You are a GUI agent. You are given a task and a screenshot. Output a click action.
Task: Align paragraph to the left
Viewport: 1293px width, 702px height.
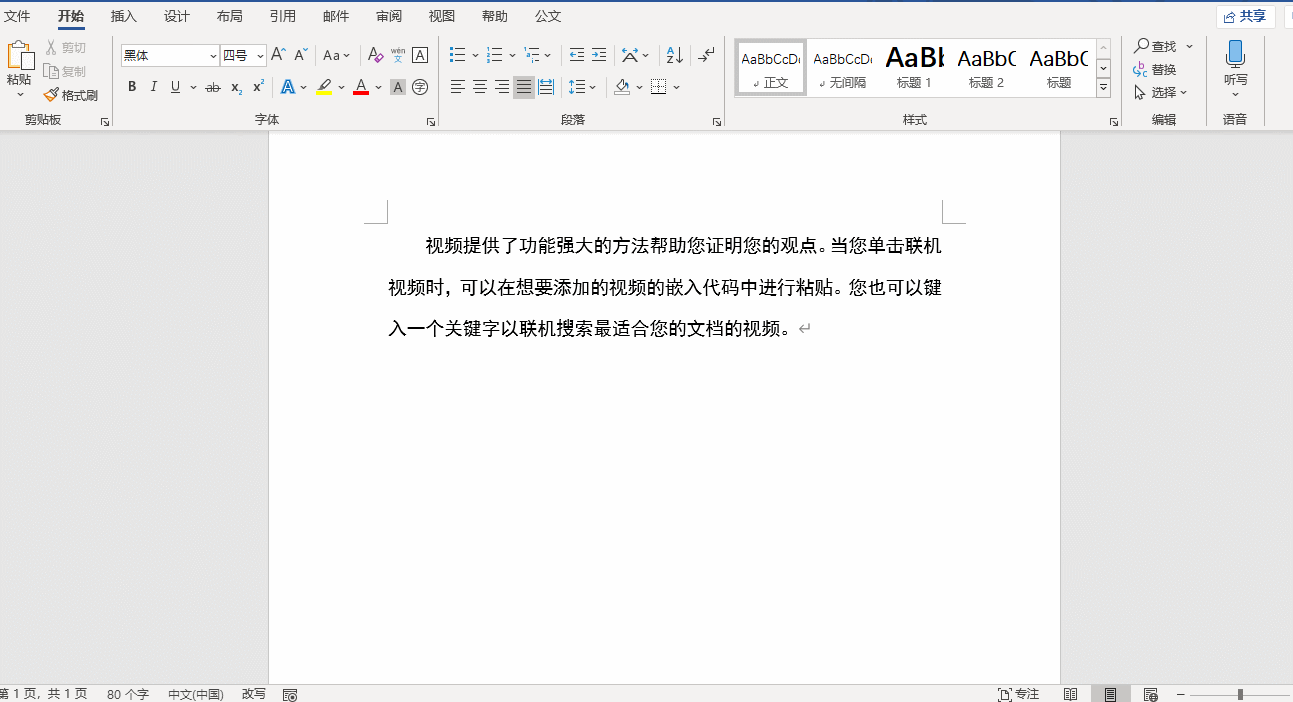[458, 87]
